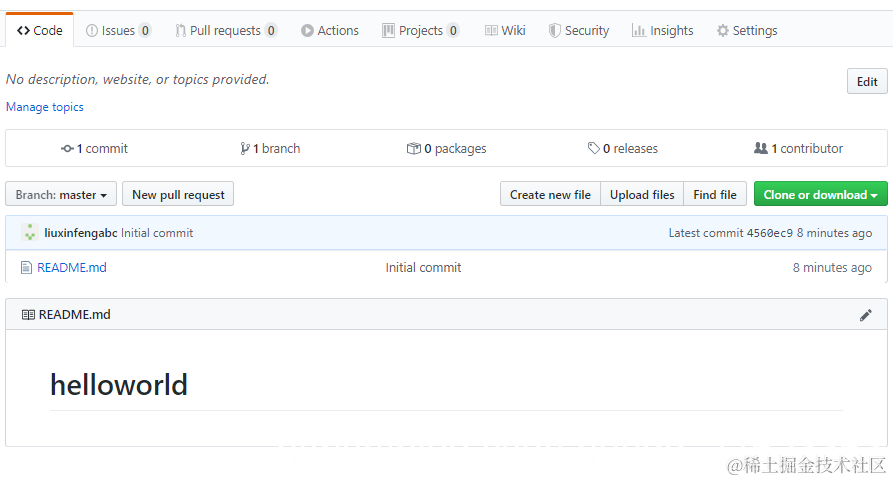
Task: Click the No description, website, or topics text
Action: pos(137,79)
